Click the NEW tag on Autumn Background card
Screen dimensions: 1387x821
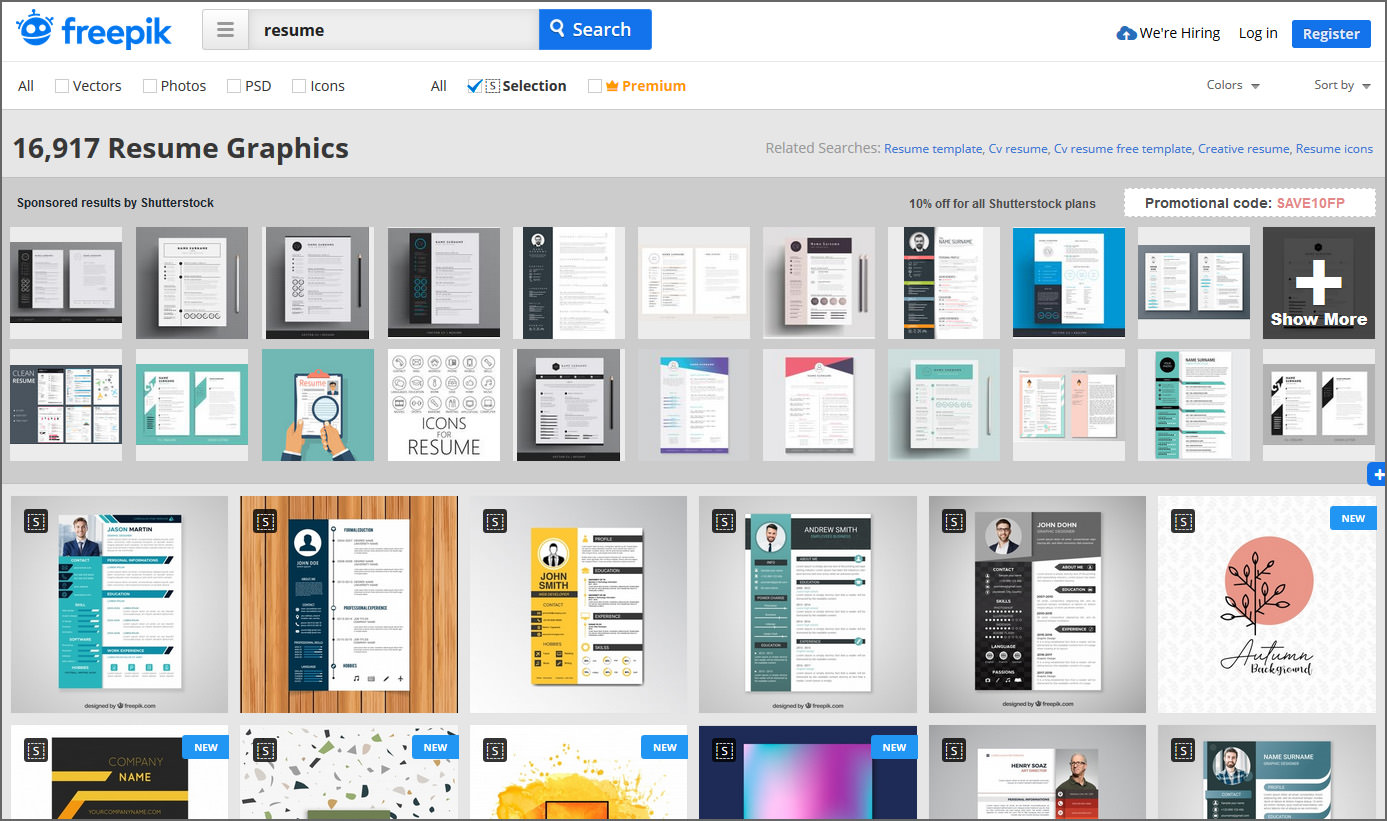click(1353, 518)
